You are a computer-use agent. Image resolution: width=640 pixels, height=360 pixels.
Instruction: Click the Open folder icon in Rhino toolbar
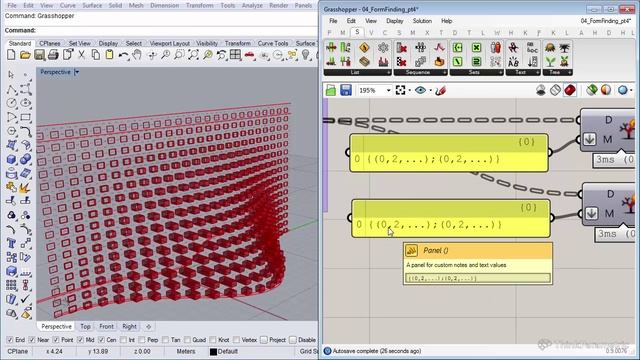pyautogui.click(x=25, y=54)
